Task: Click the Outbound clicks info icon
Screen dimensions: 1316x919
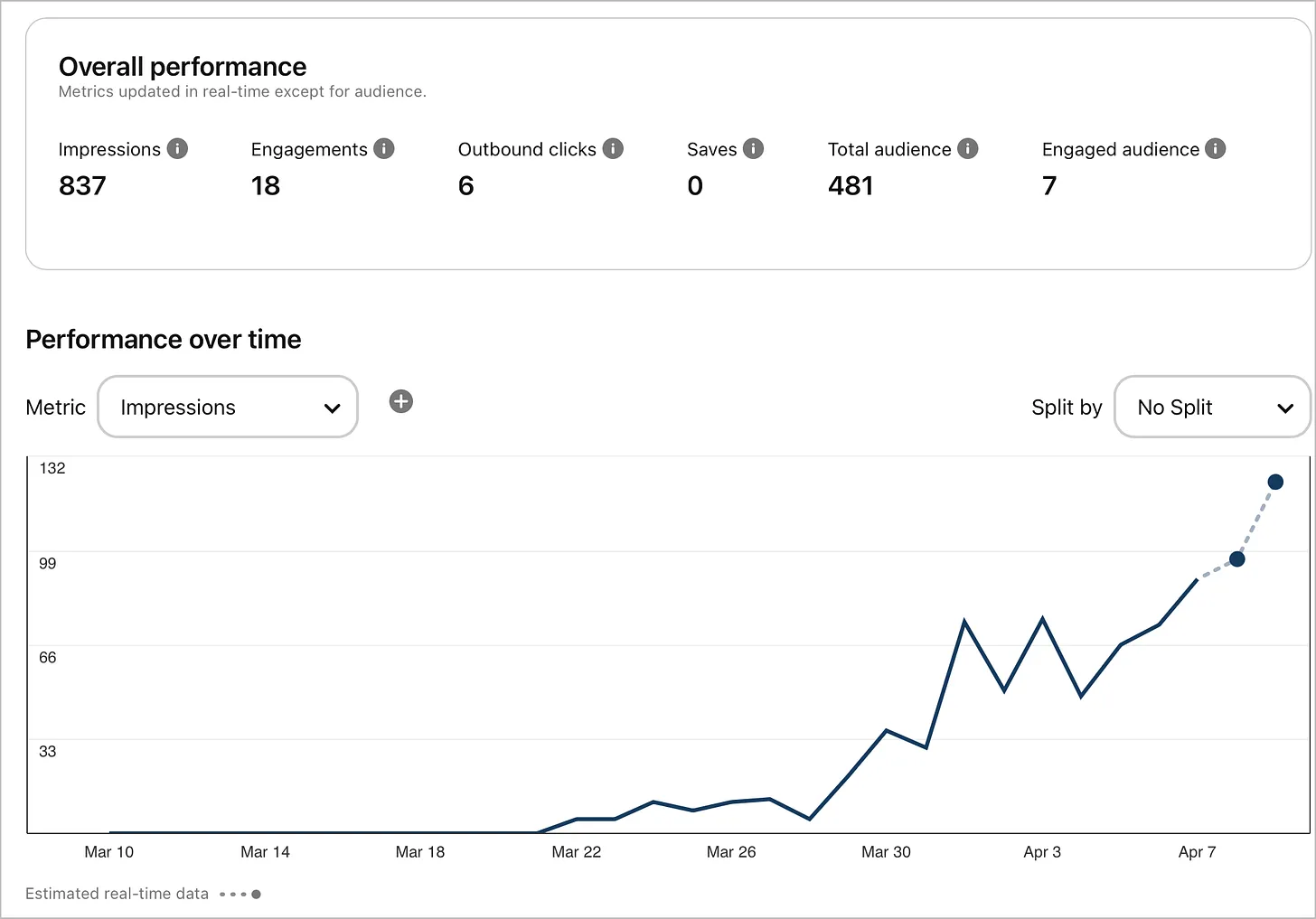Action: (613, 149)
